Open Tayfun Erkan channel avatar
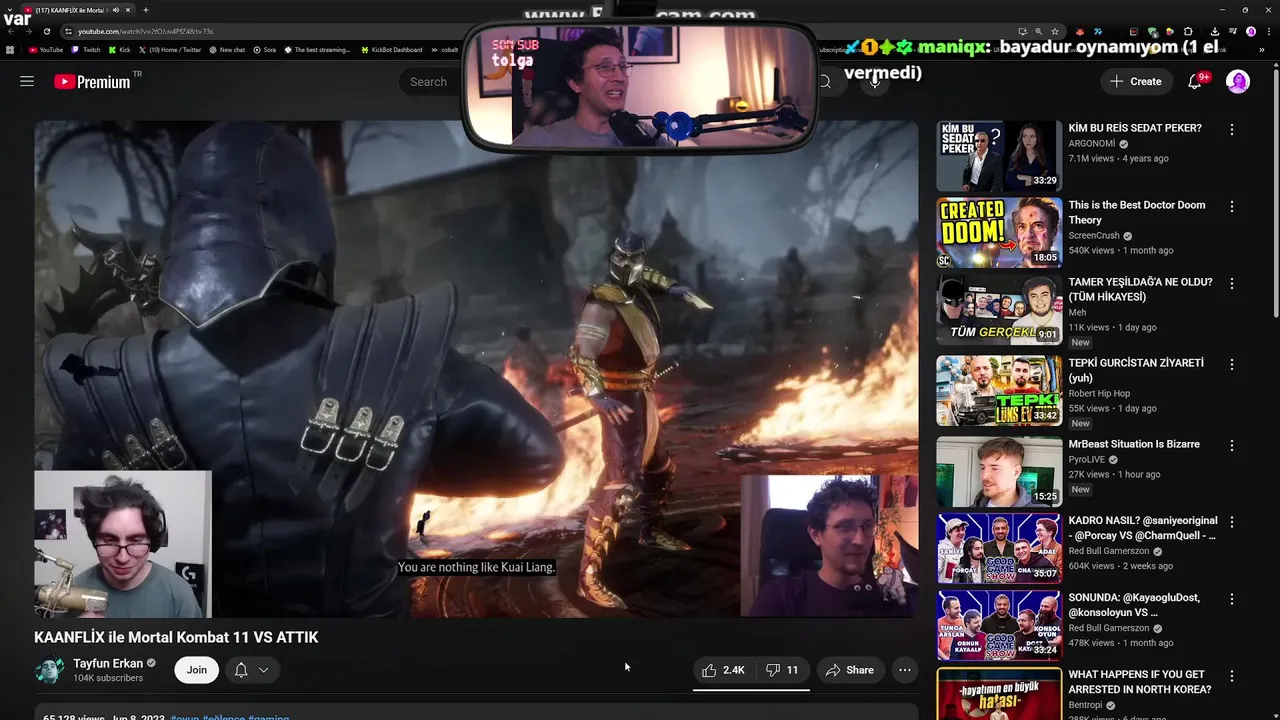1280x720 pixels. [x=49, y=670]
